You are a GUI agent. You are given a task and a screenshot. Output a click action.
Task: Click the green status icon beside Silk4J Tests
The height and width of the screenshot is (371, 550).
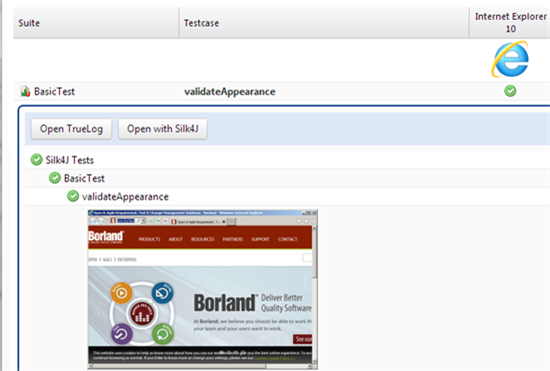pyautogui.click(x=36, y=160)
